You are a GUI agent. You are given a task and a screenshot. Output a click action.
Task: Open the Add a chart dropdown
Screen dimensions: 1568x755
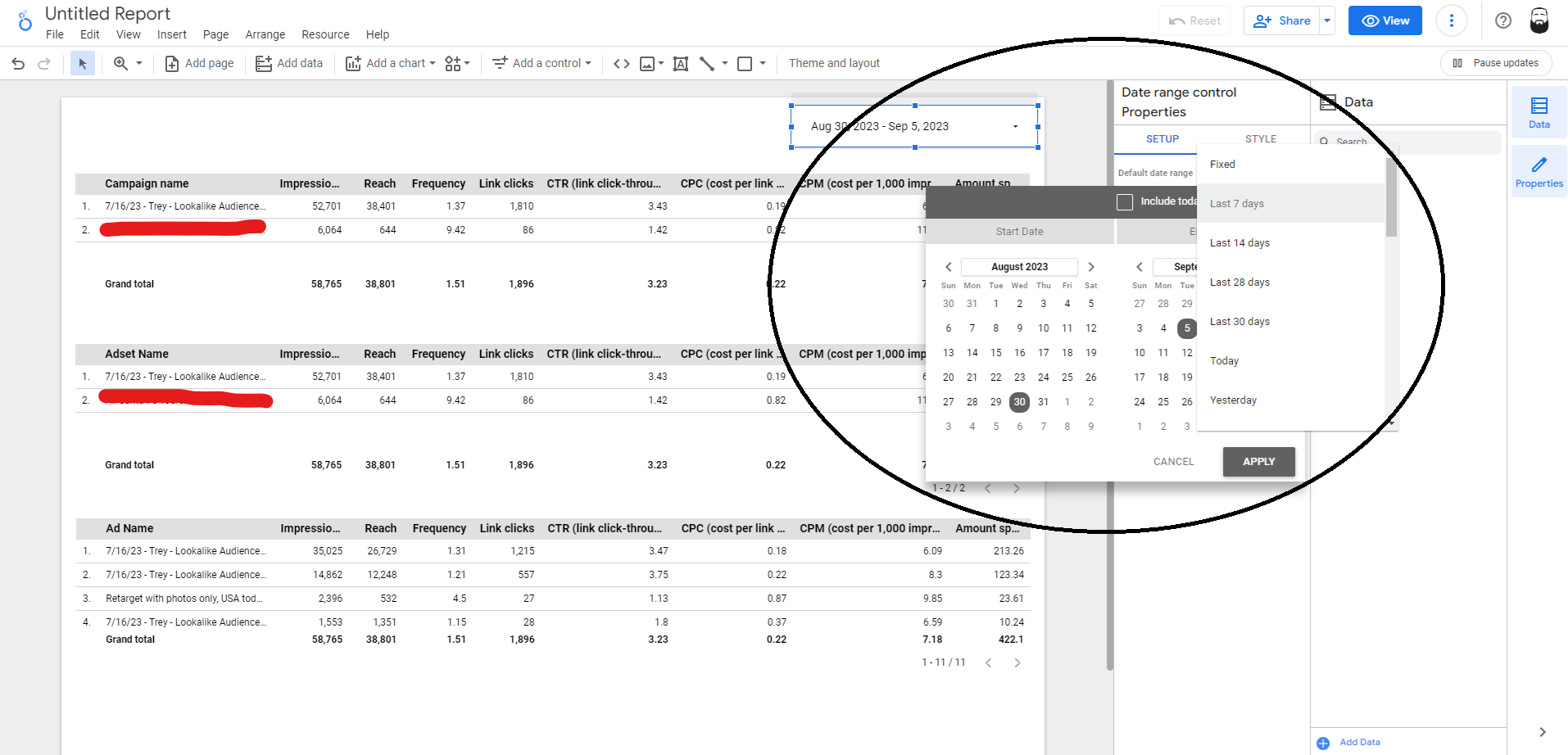(391, 63)
